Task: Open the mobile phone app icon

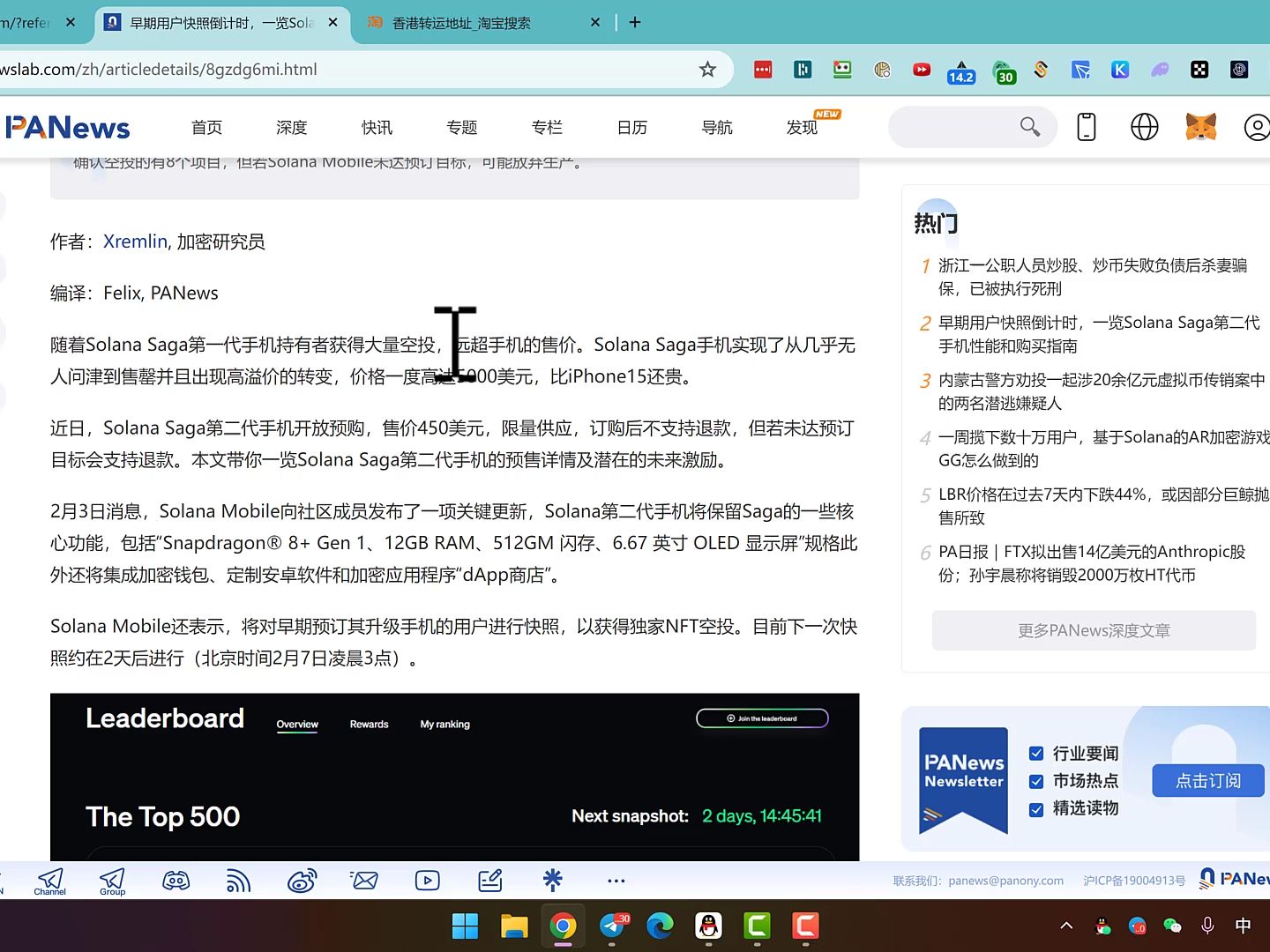Action: 1087,127
